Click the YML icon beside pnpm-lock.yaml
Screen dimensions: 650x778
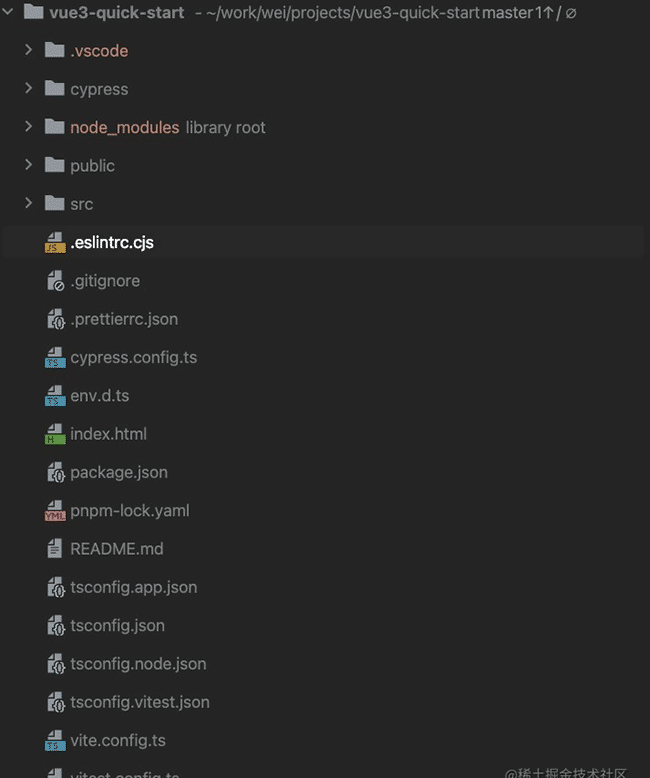point(55,511)
